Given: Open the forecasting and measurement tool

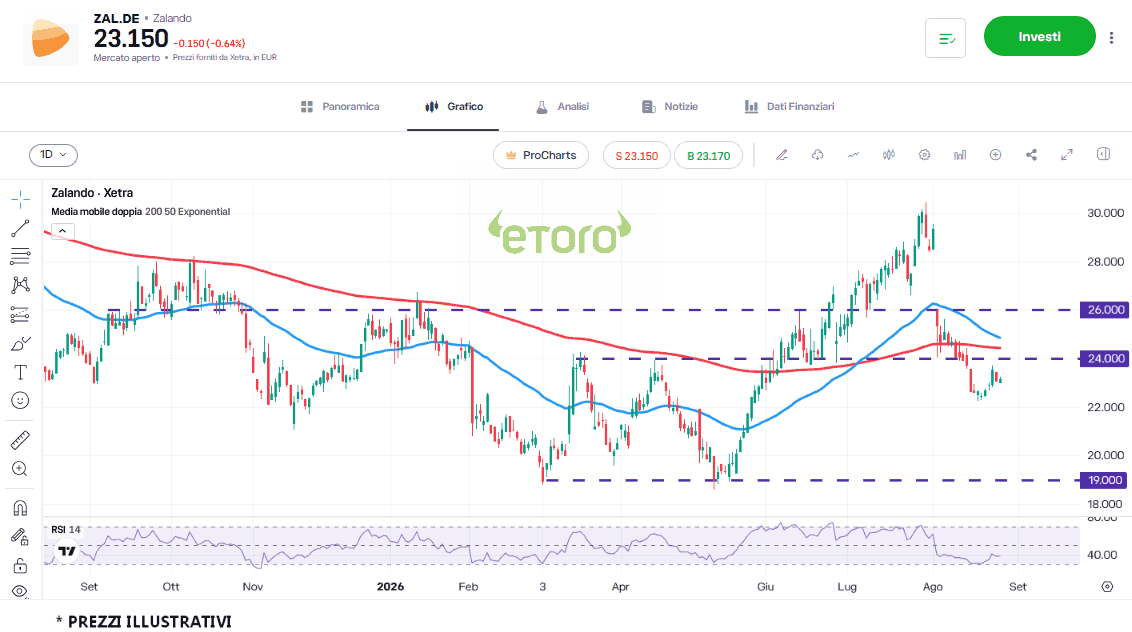Looking at the screenshot, I should pyautogui.click(x=20, y=314).
